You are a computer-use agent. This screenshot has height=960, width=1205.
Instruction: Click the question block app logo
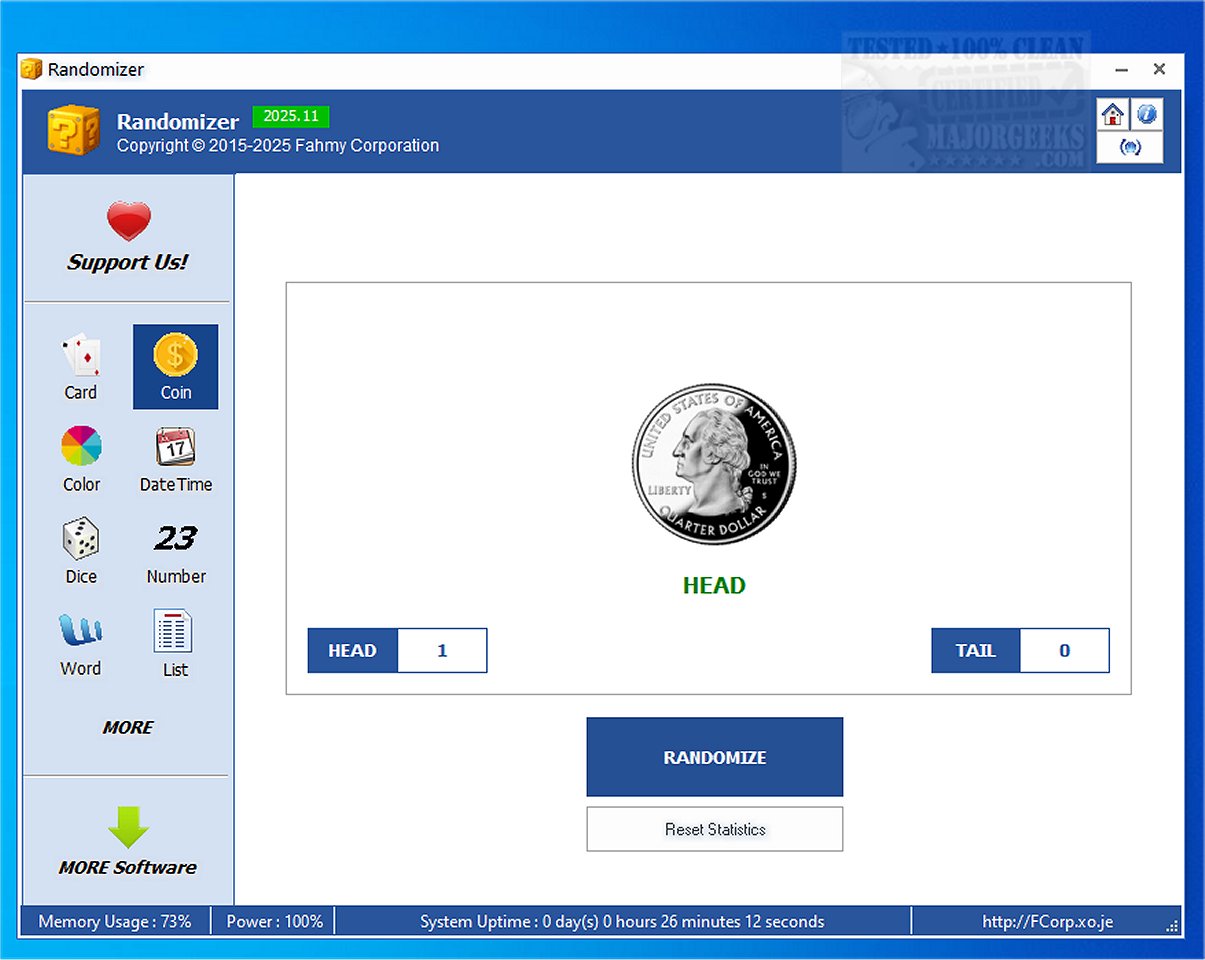(73, 130)
